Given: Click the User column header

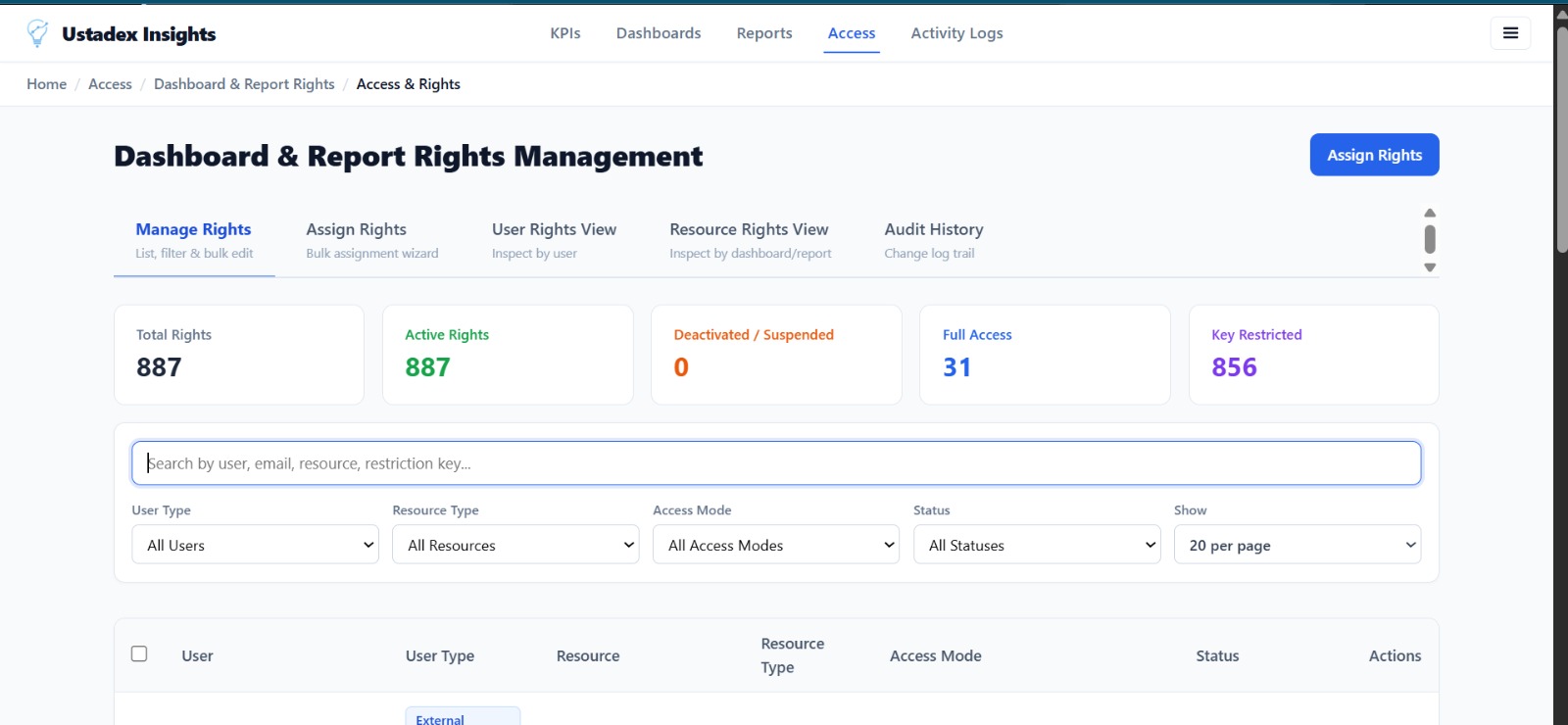Looking at the screenshot, I should coord(197,655).
